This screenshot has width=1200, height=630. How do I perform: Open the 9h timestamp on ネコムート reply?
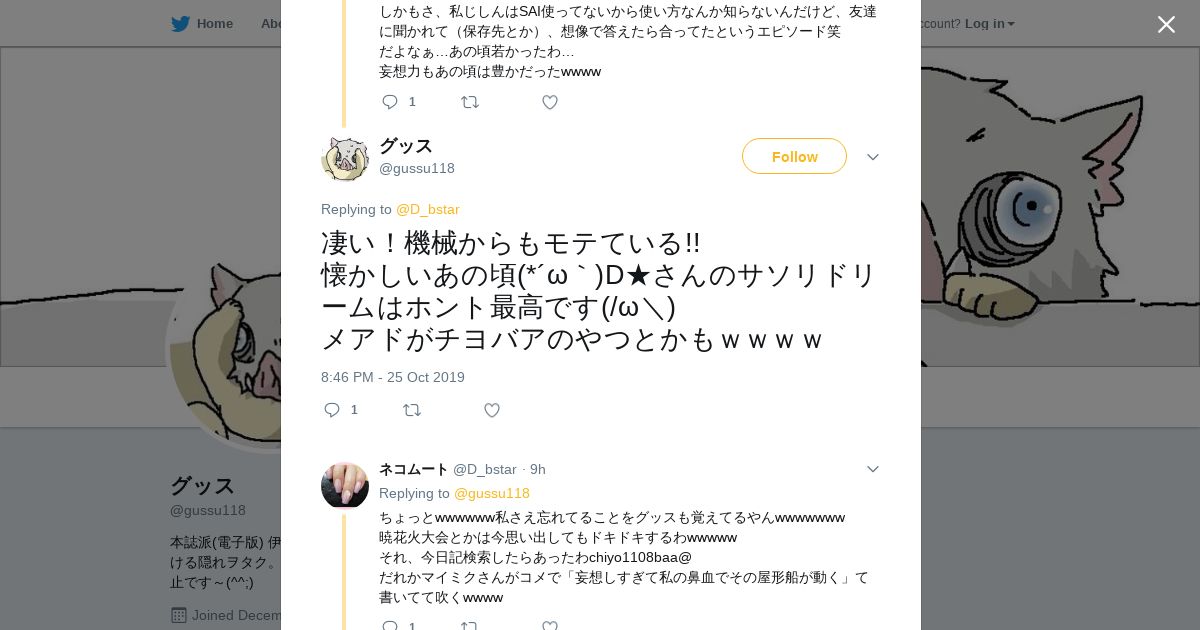point(537,469)
